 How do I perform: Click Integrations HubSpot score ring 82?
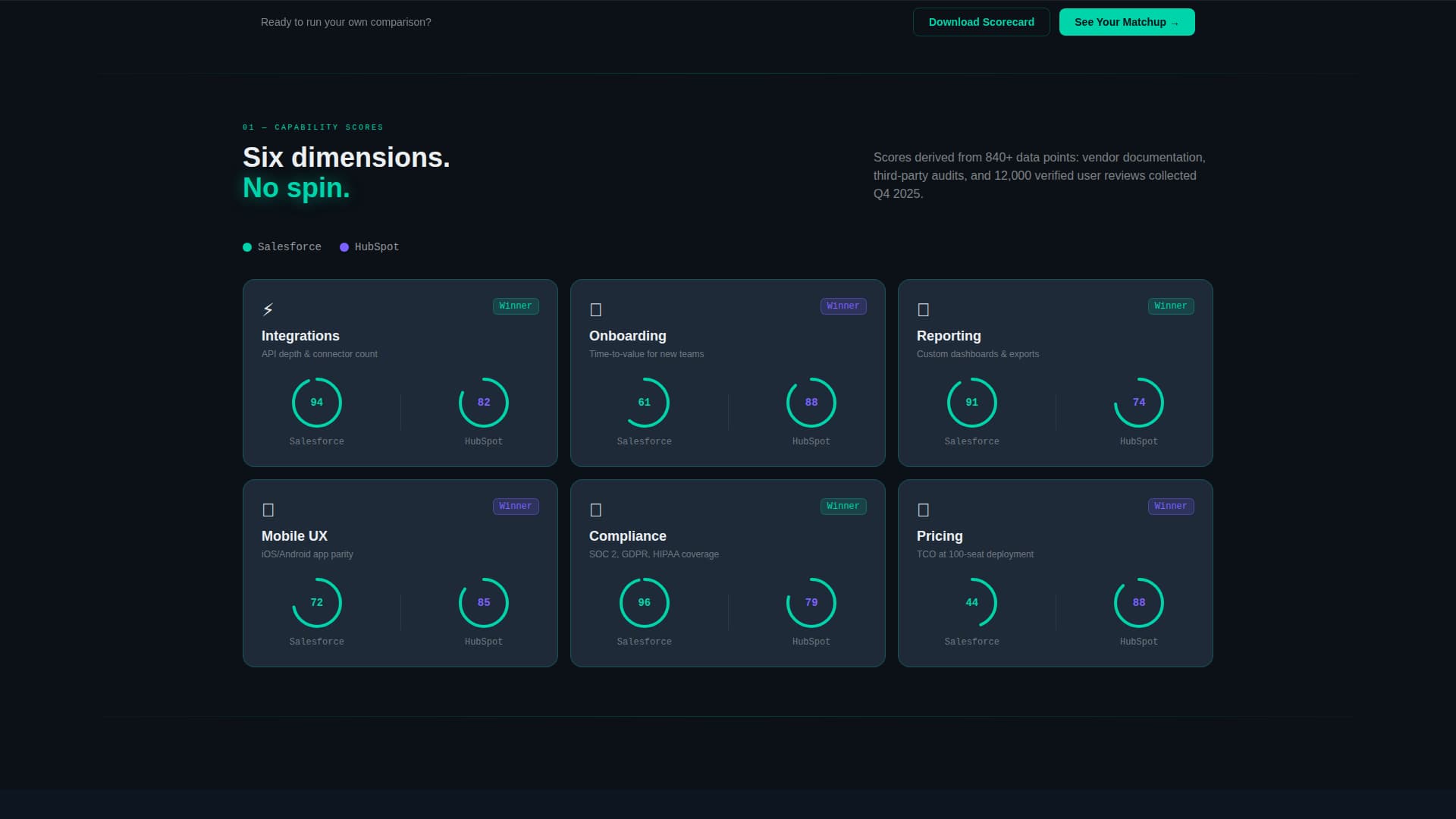click(x=484, y=403)
